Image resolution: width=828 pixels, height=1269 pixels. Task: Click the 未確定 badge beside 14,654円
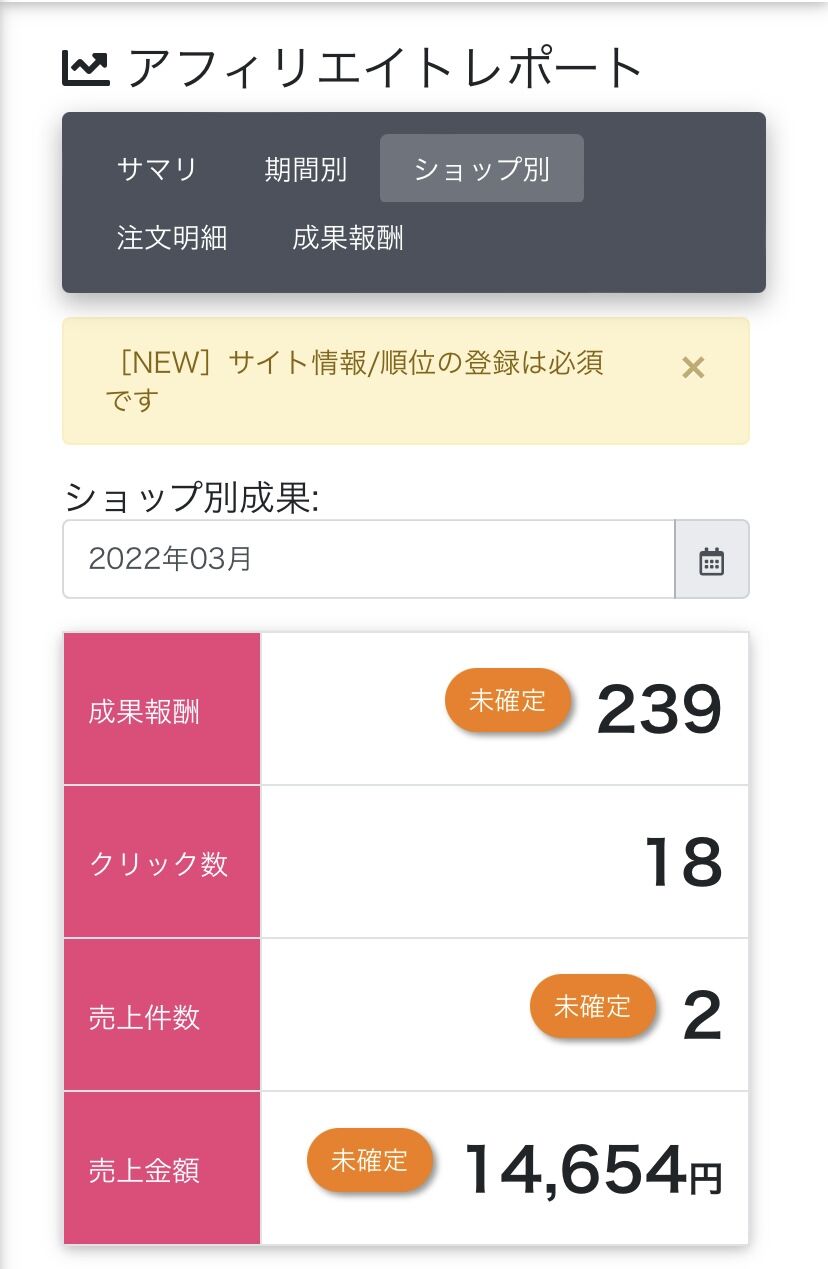point(369,1160)
